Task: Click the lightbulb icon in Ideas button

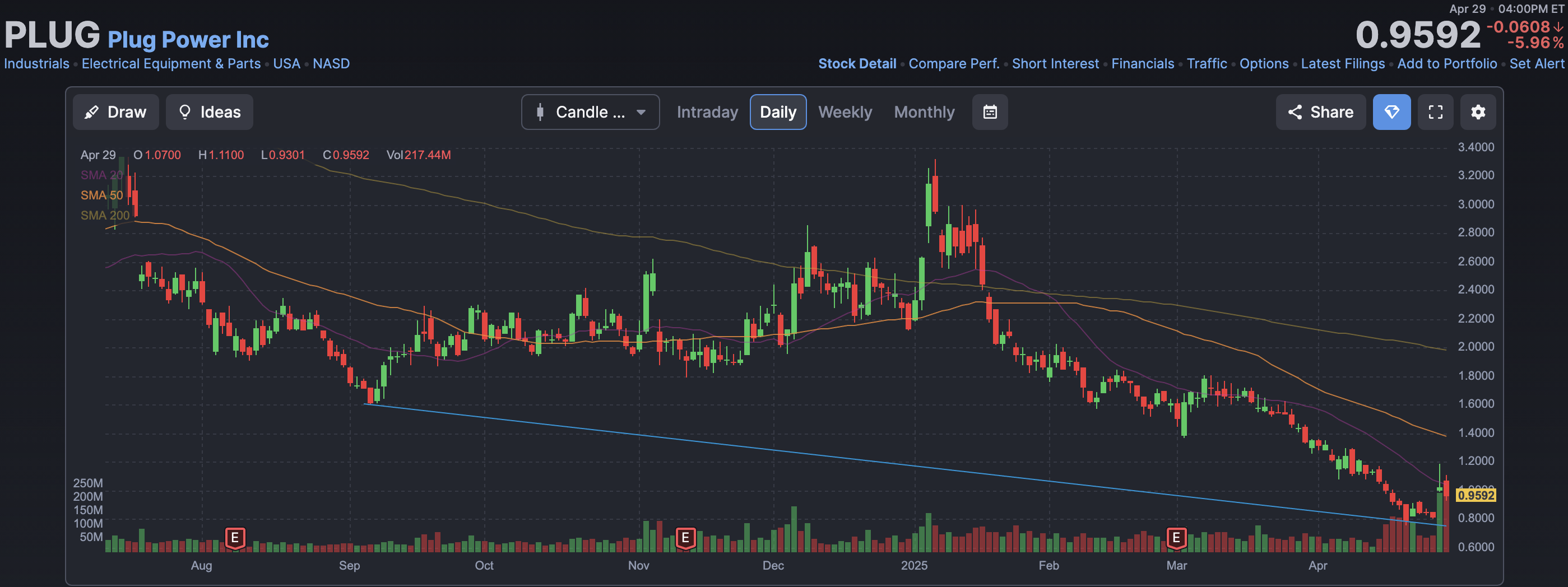Action: (x=184, y=112)
